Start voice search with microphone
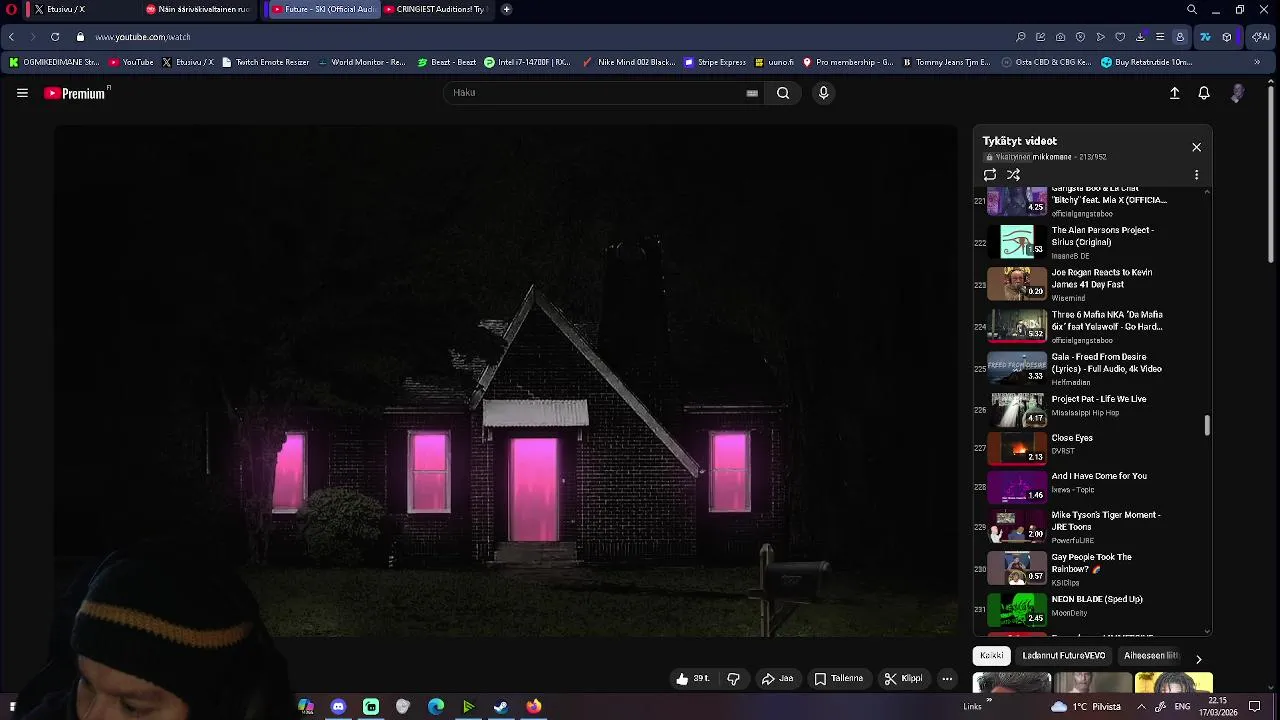 (823, 93)
